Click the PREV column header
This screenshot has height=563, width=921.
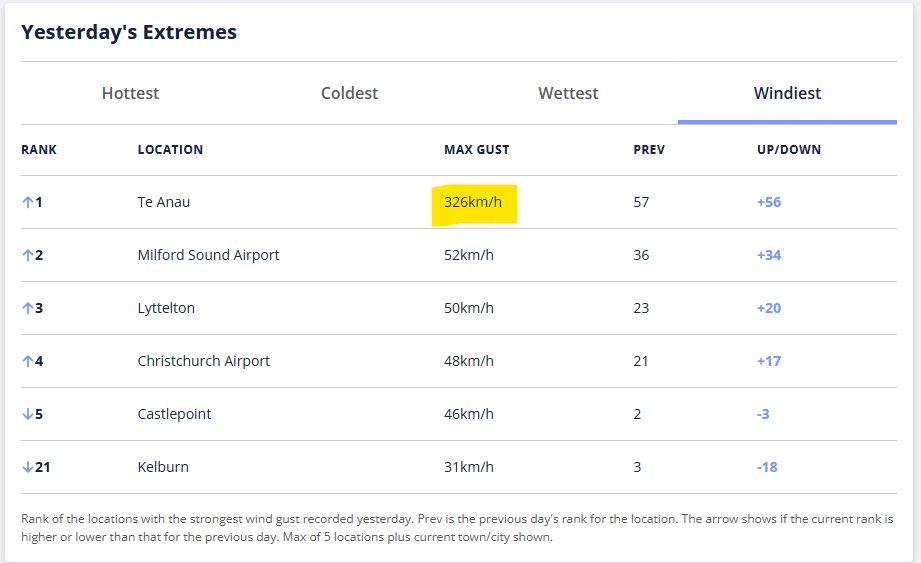(649, 150)
